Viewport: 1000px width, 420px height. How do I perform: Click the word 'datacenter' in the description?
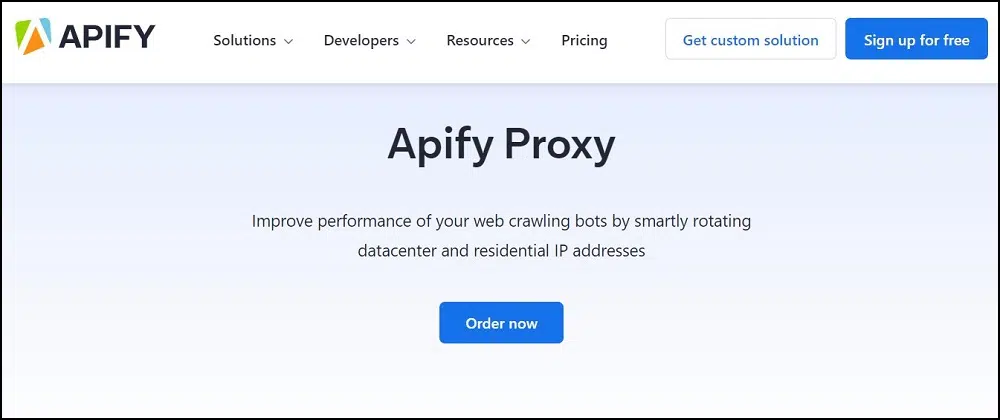pyautogui.click(x=397, y=250)
